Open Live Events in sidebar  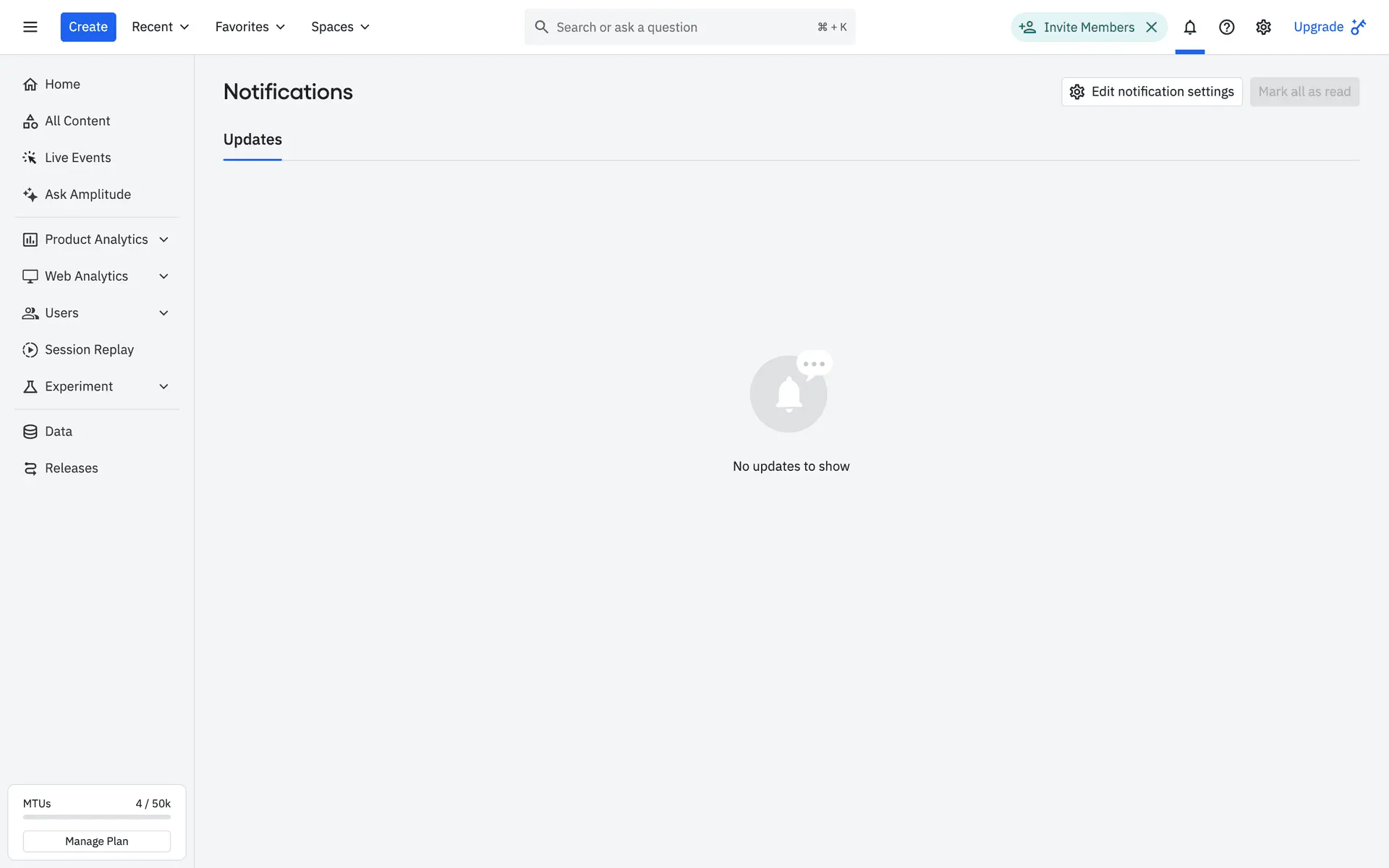click(x=77, y=157)
